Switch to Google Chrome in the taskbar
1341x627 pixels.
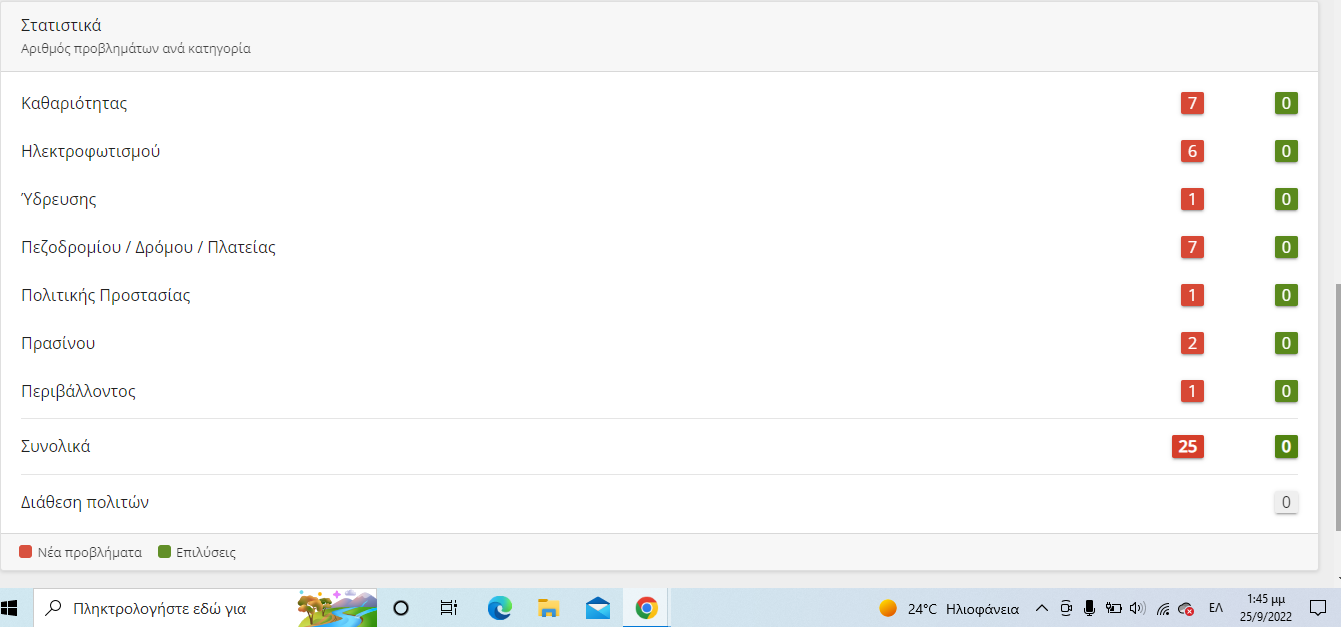pos(646,608)
